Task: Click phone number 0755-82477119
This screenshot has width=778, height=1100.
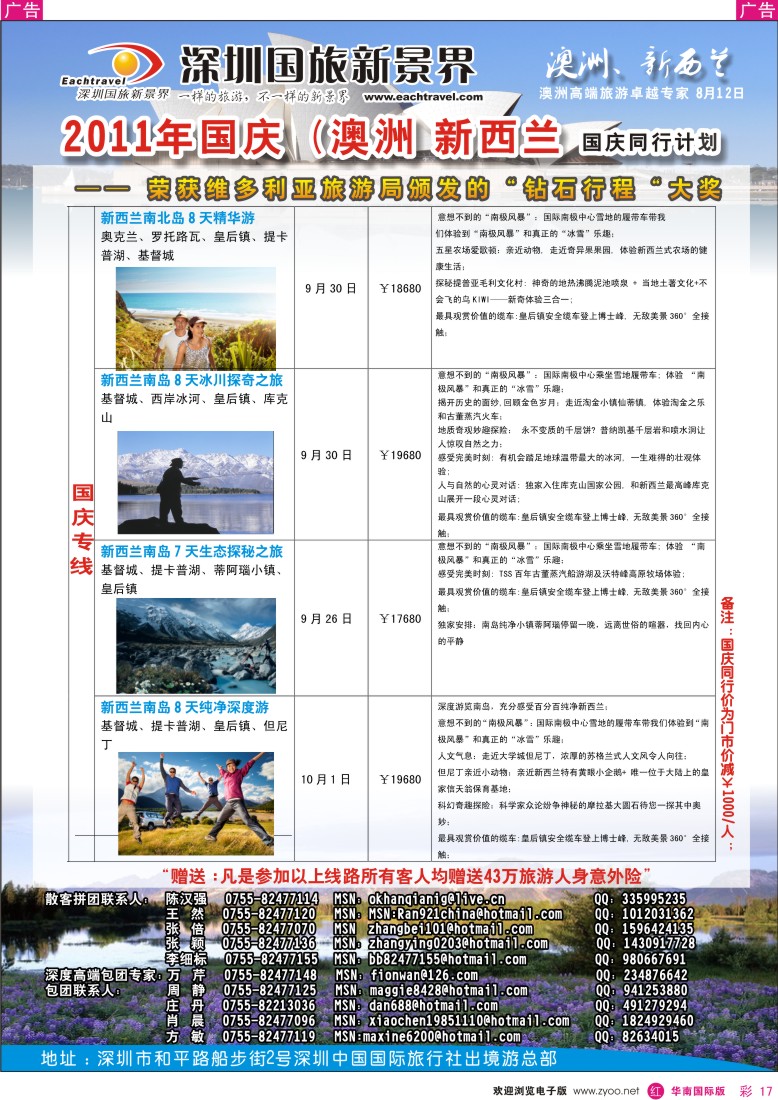Action: click(x=269, y=1036)
